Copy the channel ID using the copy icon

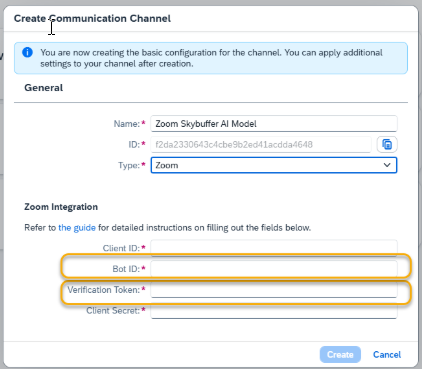(387, 144)
